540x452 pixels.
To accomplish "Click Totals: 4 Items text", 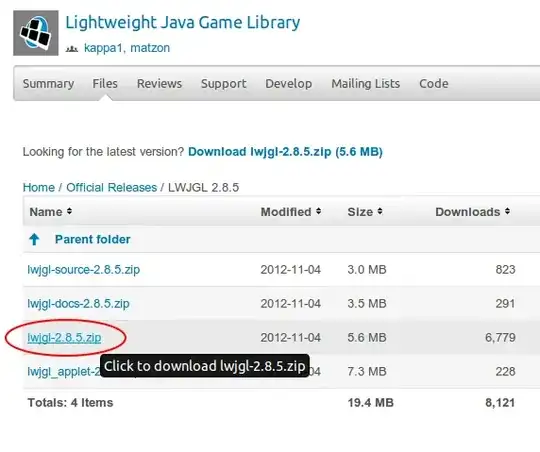I will tap(70, 402).
